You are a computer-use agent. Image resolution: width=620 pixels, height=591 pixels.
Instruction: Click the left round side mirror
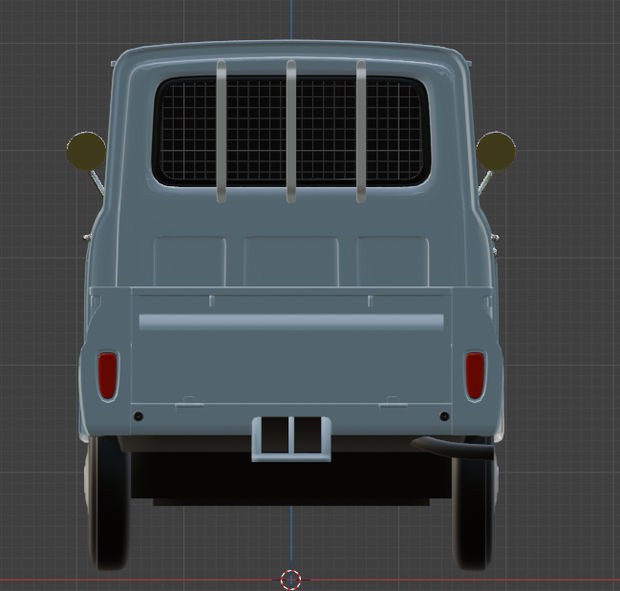(x=87, y=151)
